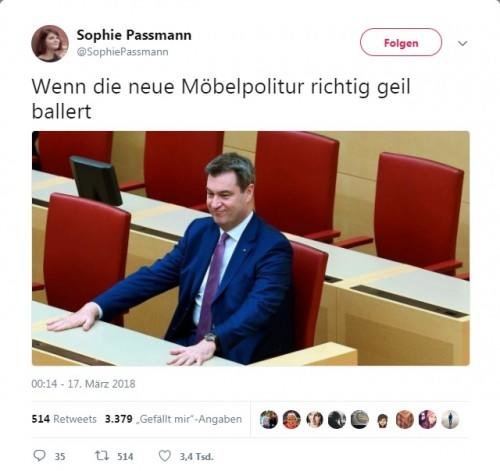
Task: Expand tweet options chevron dropdown
Action: coord(462,43)
